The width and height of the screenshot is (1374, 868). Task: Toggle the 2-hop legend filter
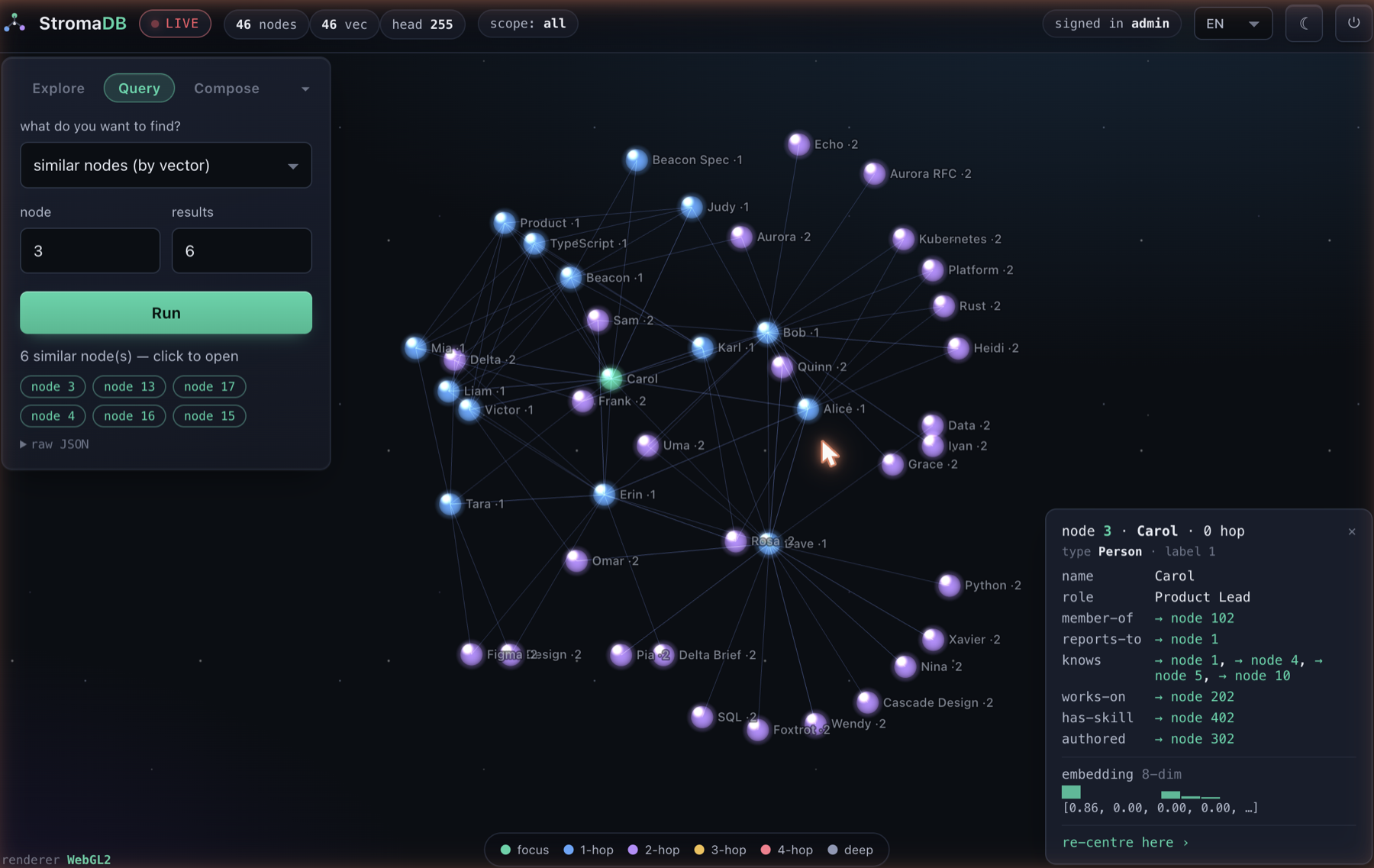click(653, 850)
